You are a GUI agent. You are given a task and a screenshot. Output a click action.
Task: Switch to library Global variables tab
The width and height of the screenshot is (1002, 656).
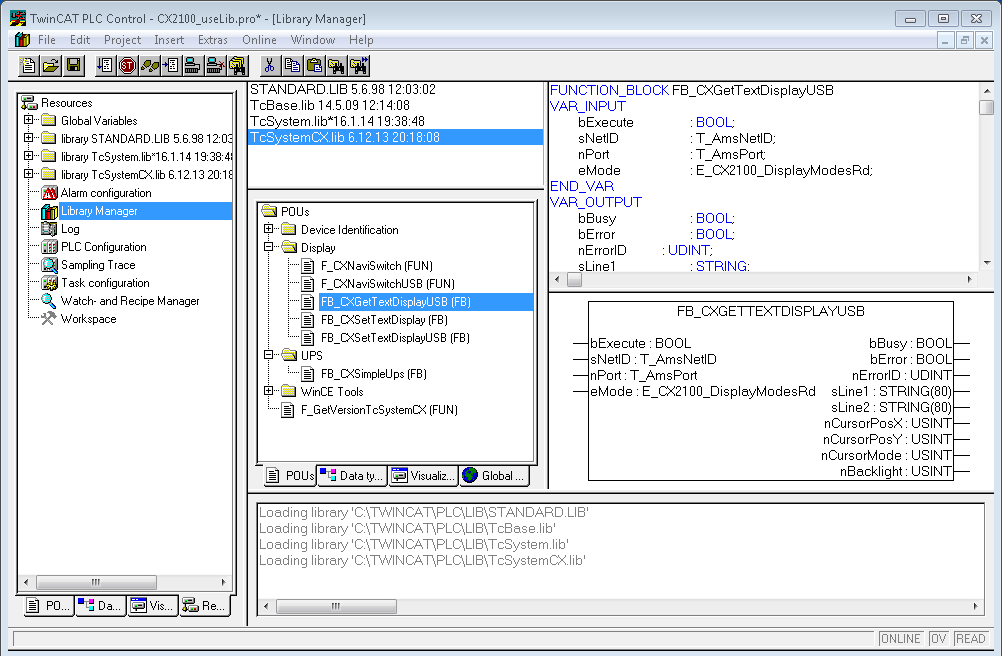495,476
